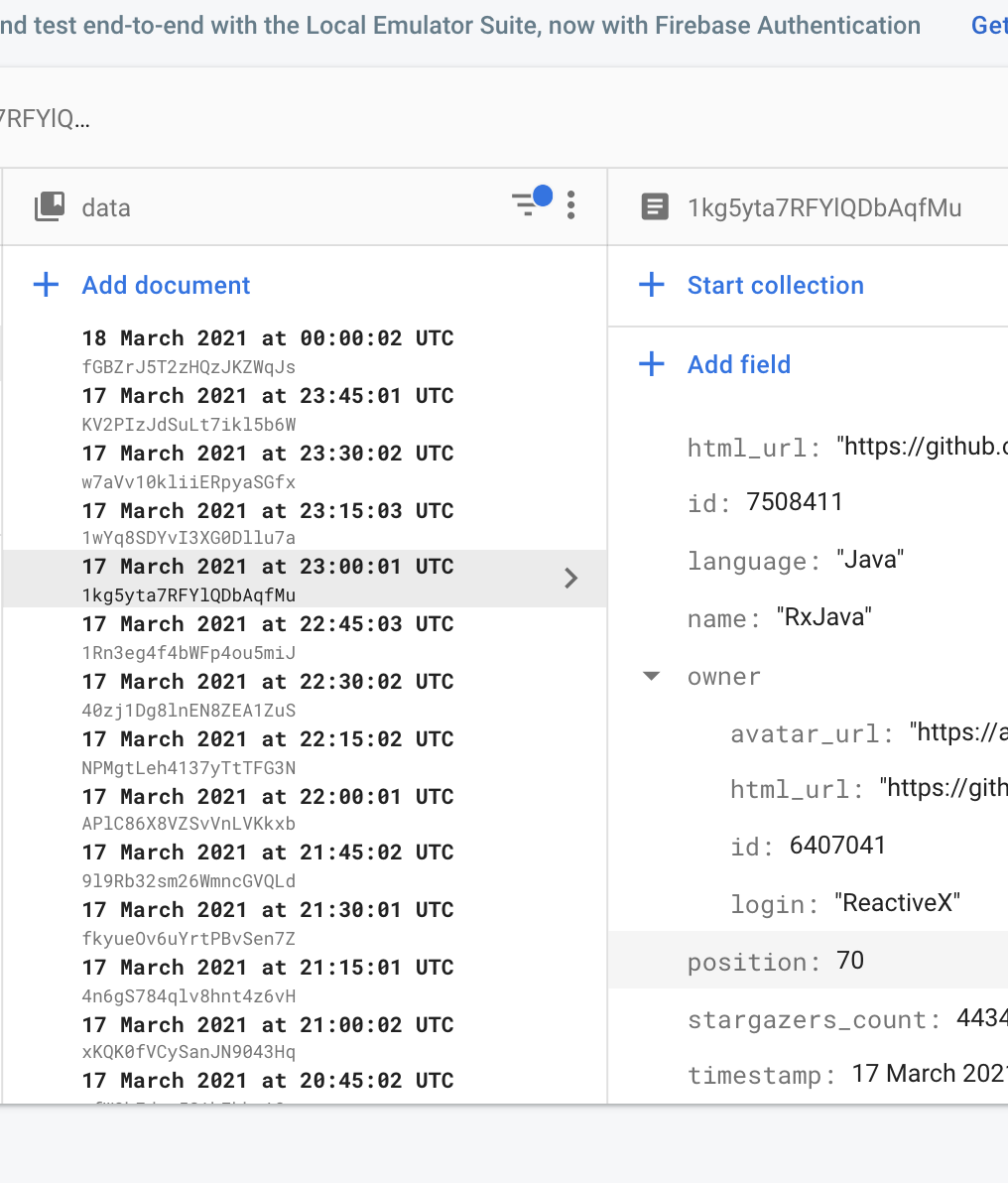Select document fkyueOv6uYrtPBvSen7Z
This screenshot has height=1183, width=1008.
coord(189,939)
